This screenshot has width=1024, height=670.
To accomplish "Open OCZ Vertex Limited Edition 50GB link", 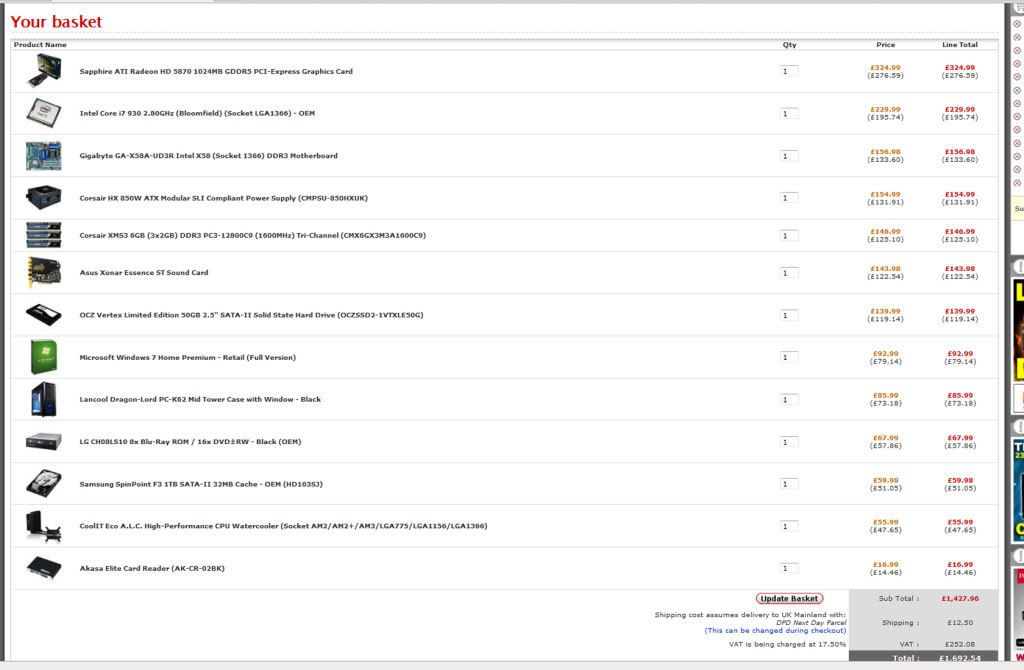I will click(x=251, y=315).
